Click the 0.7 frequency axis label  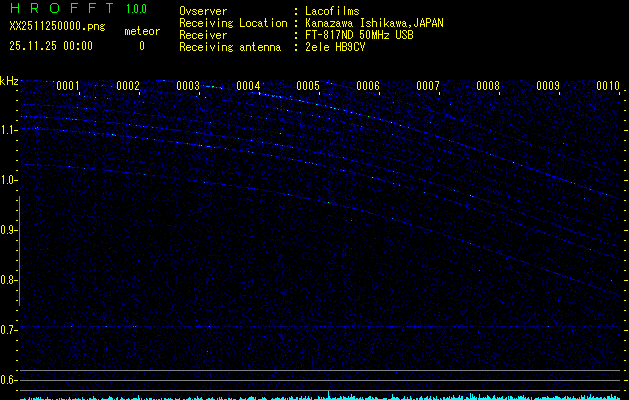pyautogui.click(x=9, y=330)
